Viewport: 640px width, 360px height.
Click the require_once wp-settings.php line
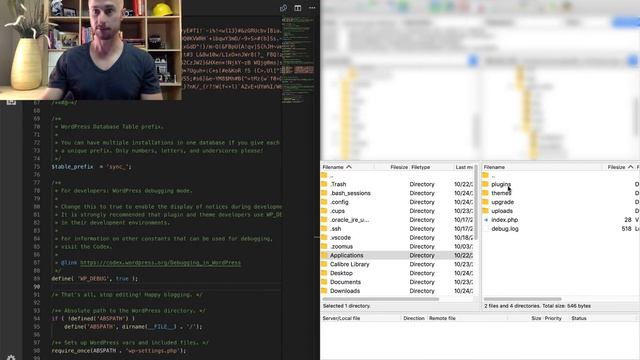(119, 351)
